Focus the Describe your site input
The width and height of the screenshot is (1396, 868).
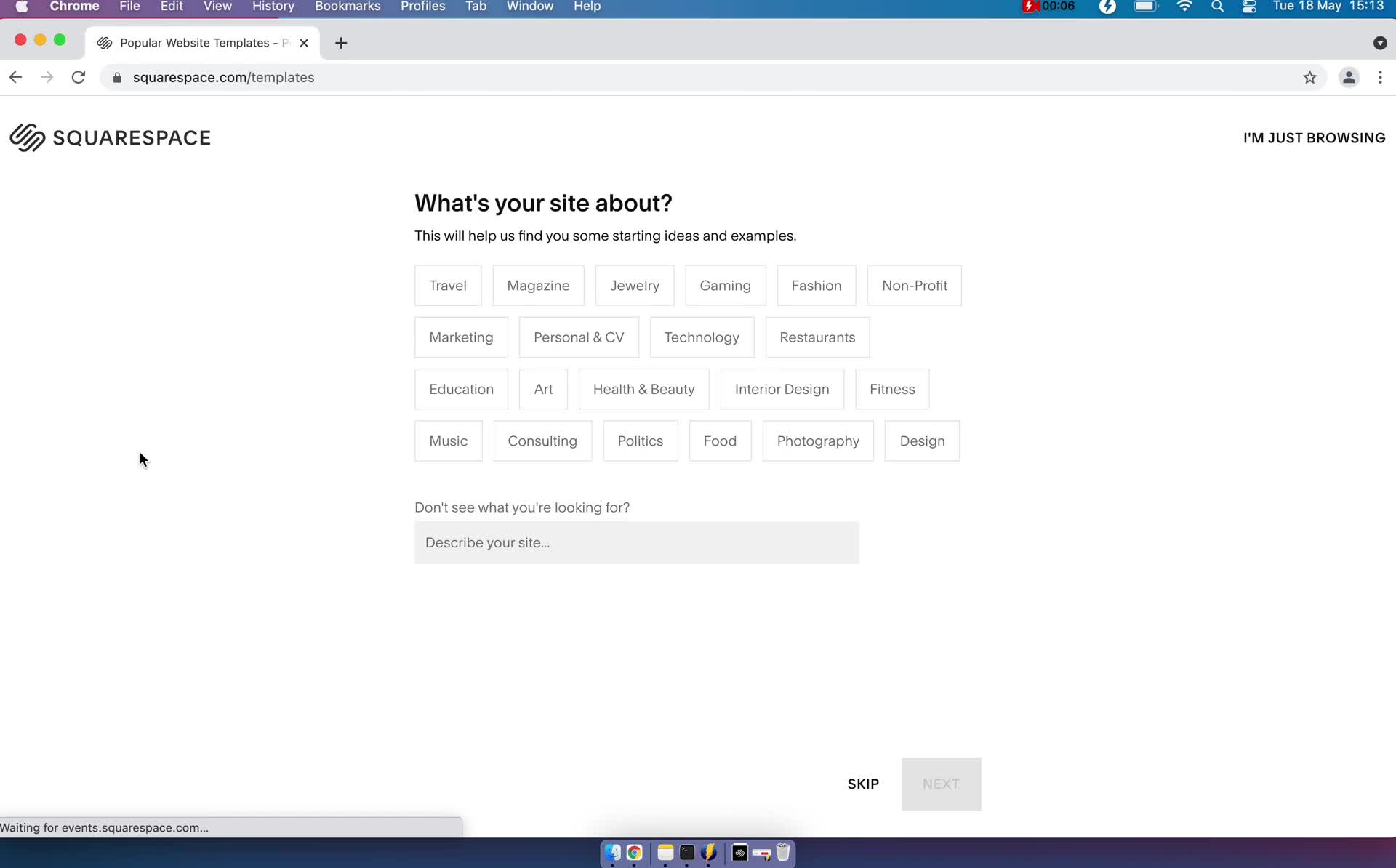click(636, 542)
